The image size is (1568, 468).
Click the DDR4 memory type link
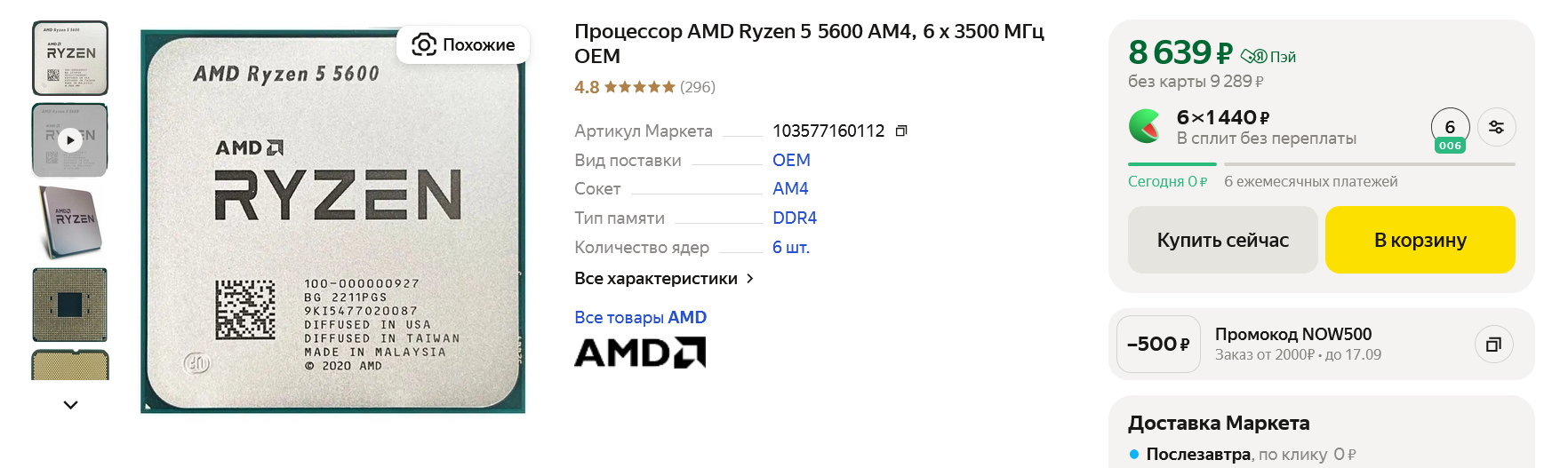795,218
